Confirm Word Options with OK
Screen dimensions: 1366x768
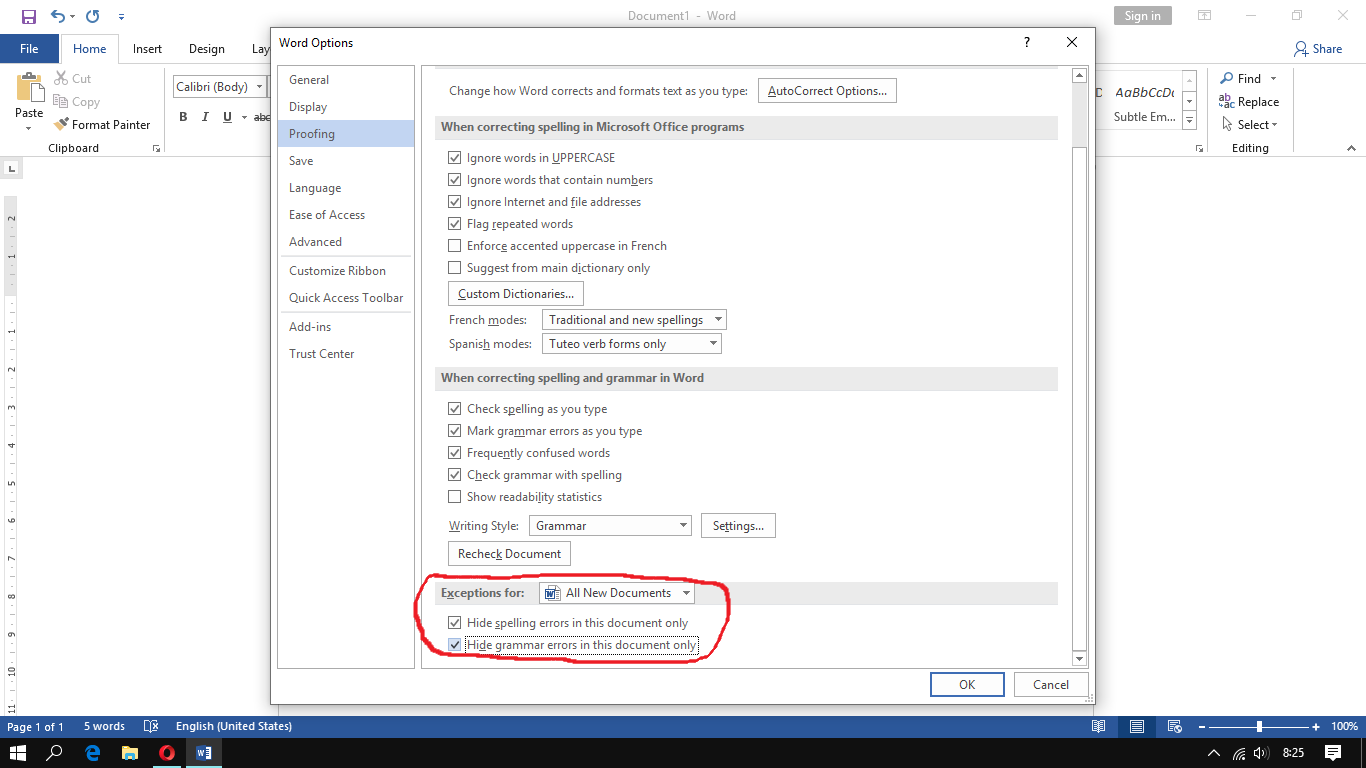[x=967, y=685]
